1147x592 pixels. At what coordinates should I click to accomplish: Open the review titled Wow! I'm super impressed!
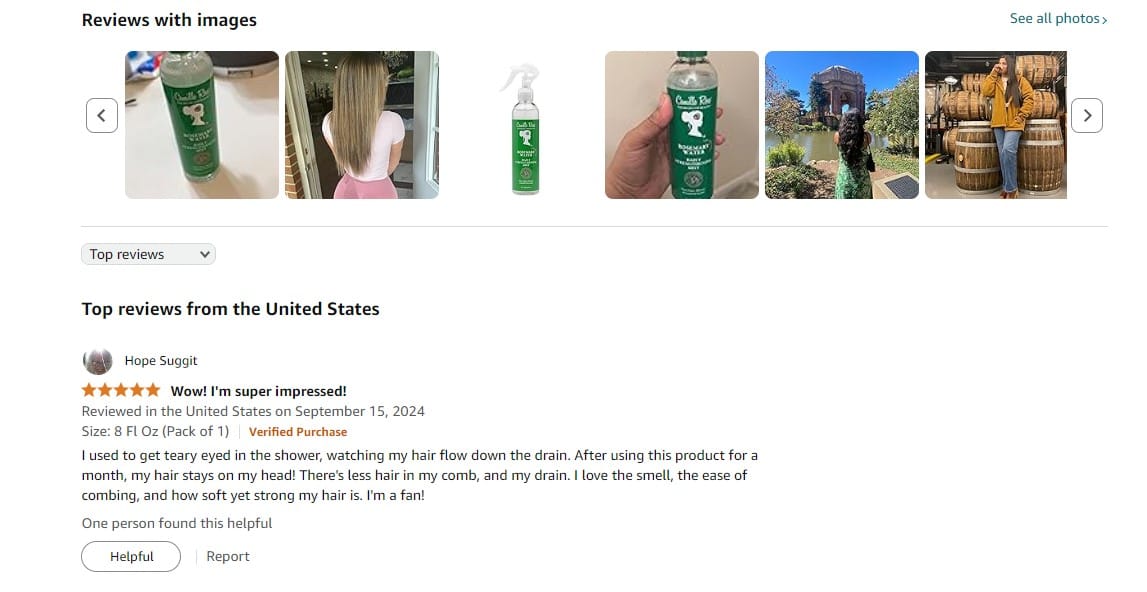pyautogui.click(x=259, y=391)
